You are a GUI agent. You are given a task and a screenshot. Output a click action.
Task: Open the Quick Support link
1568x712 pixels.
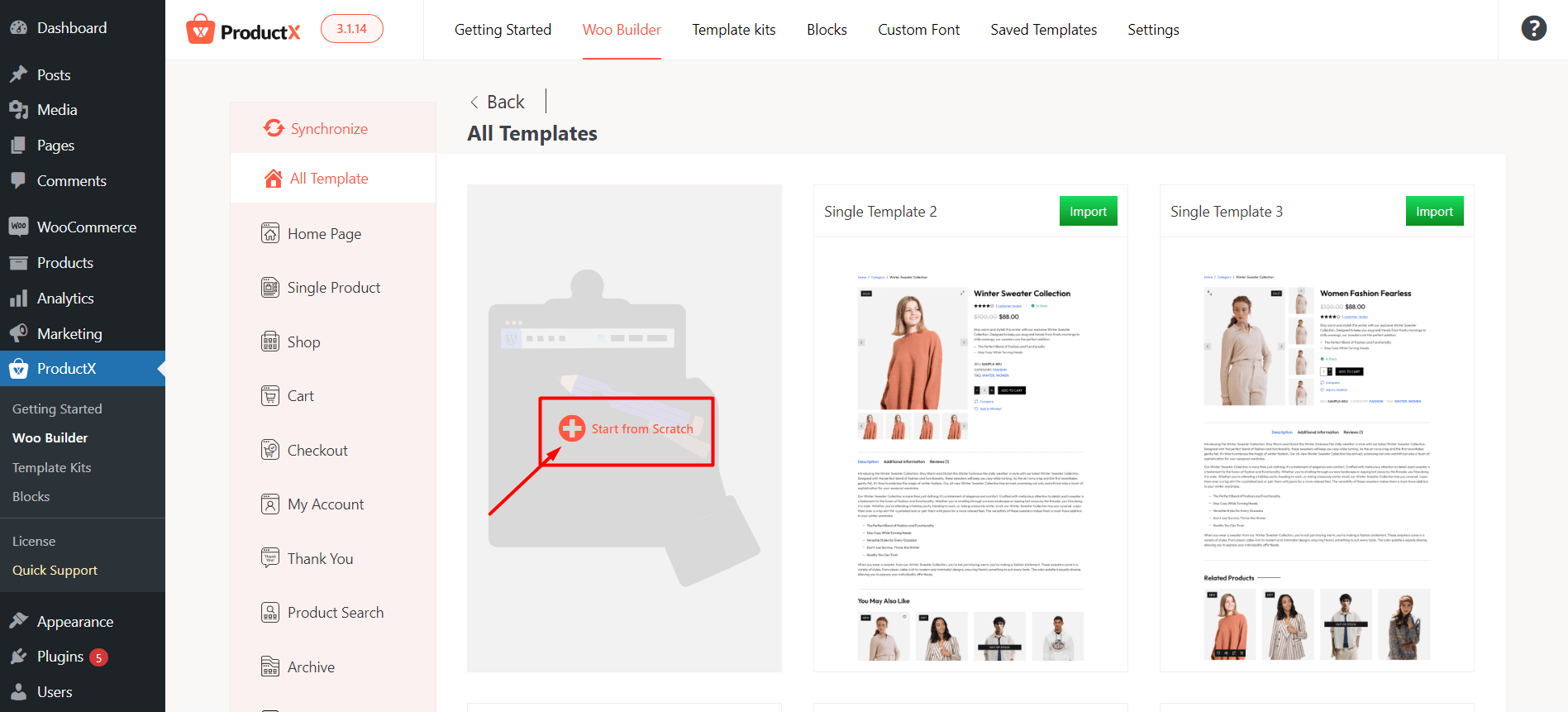(x=55, y=571)
